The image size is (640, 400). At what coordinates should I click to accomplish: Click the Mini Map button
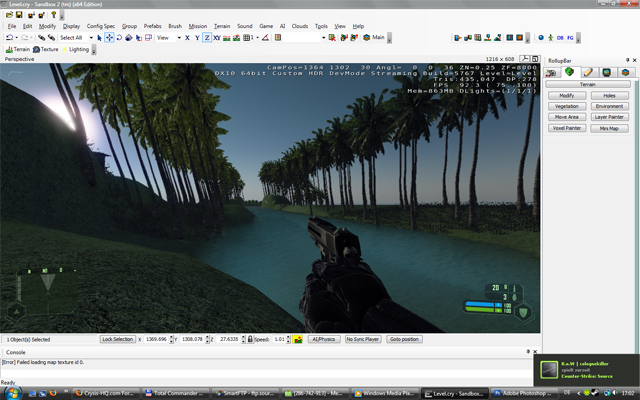coord(609,128)
